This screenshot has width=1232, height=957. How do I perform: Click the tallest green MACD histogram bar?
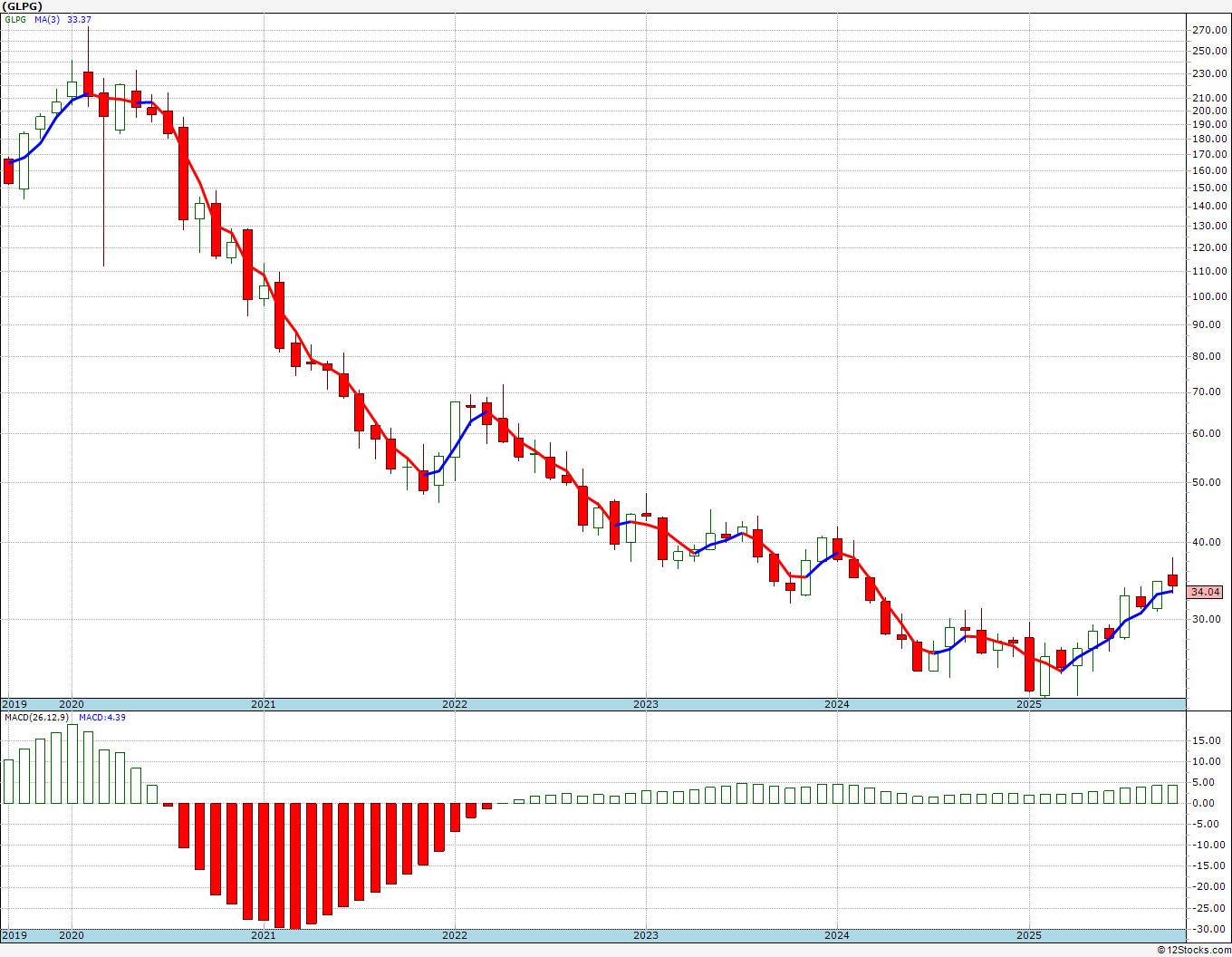[72, 764]
